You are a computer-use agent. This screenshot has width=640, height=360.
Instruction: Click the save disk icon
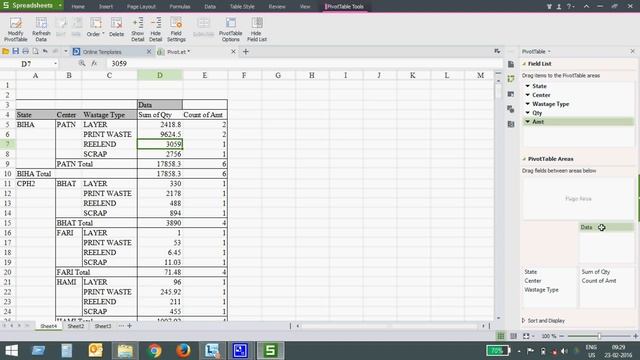coord(16,51)
